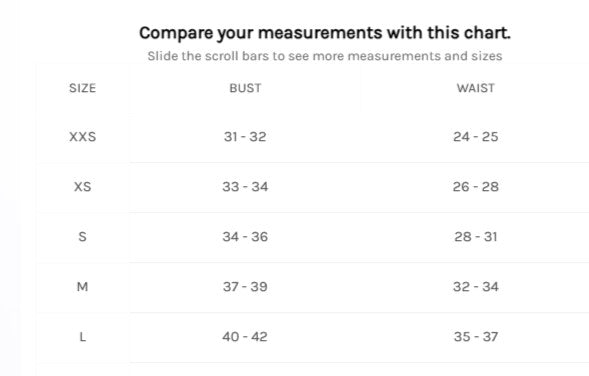
Task: Select the M size row label
Action: [x=83, y=287]
